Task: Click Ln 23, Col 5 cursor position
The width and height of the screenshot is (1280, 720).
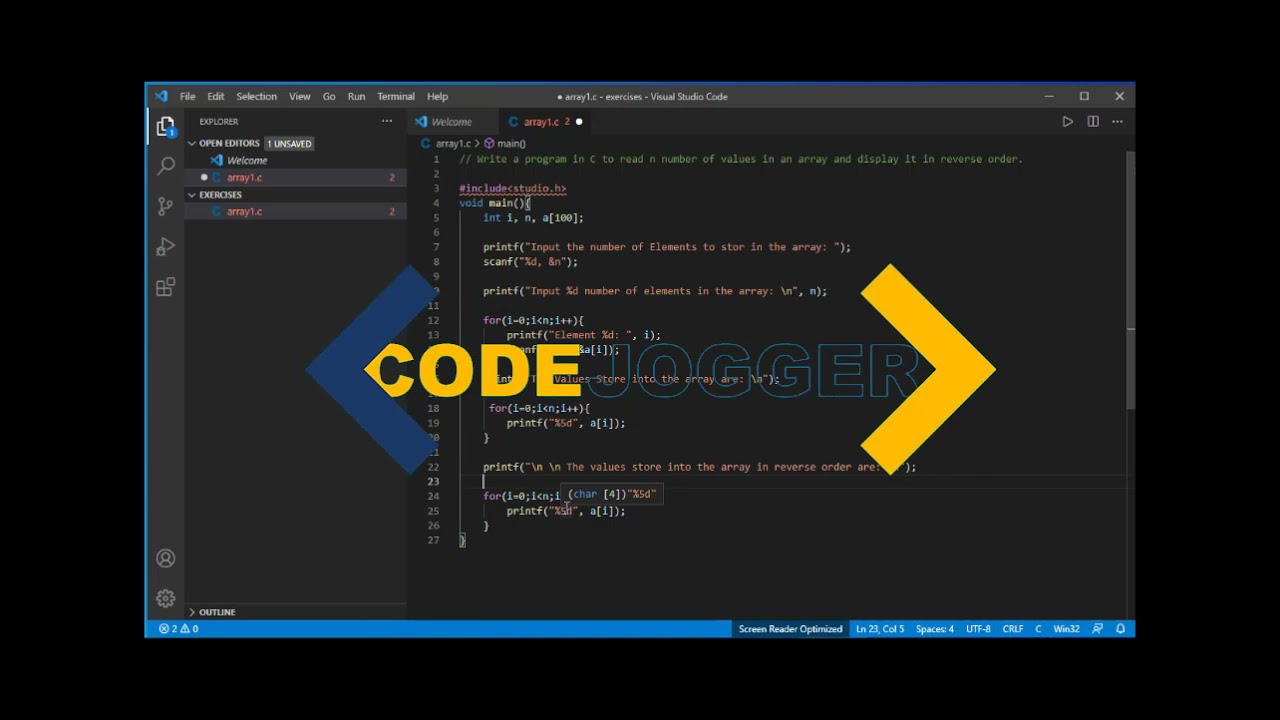Action: (x=880, y=629)
